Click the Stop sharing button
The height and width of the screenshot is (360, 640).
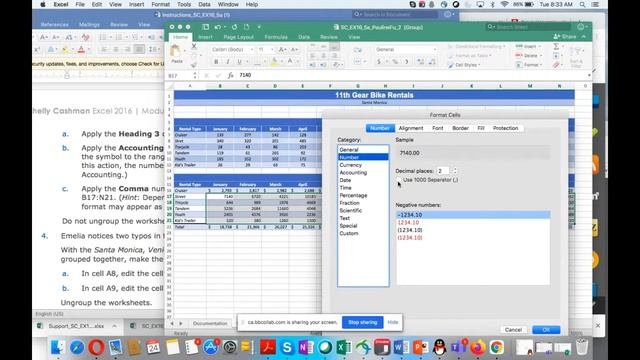click(362, 322)
